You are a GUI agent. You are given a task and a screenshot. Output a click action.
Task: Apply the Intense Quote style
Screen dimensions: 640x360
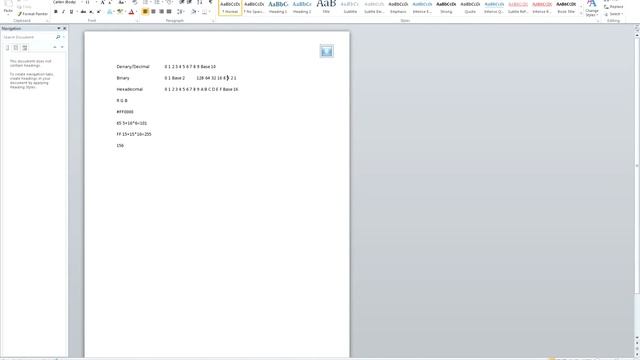point(494,8)
